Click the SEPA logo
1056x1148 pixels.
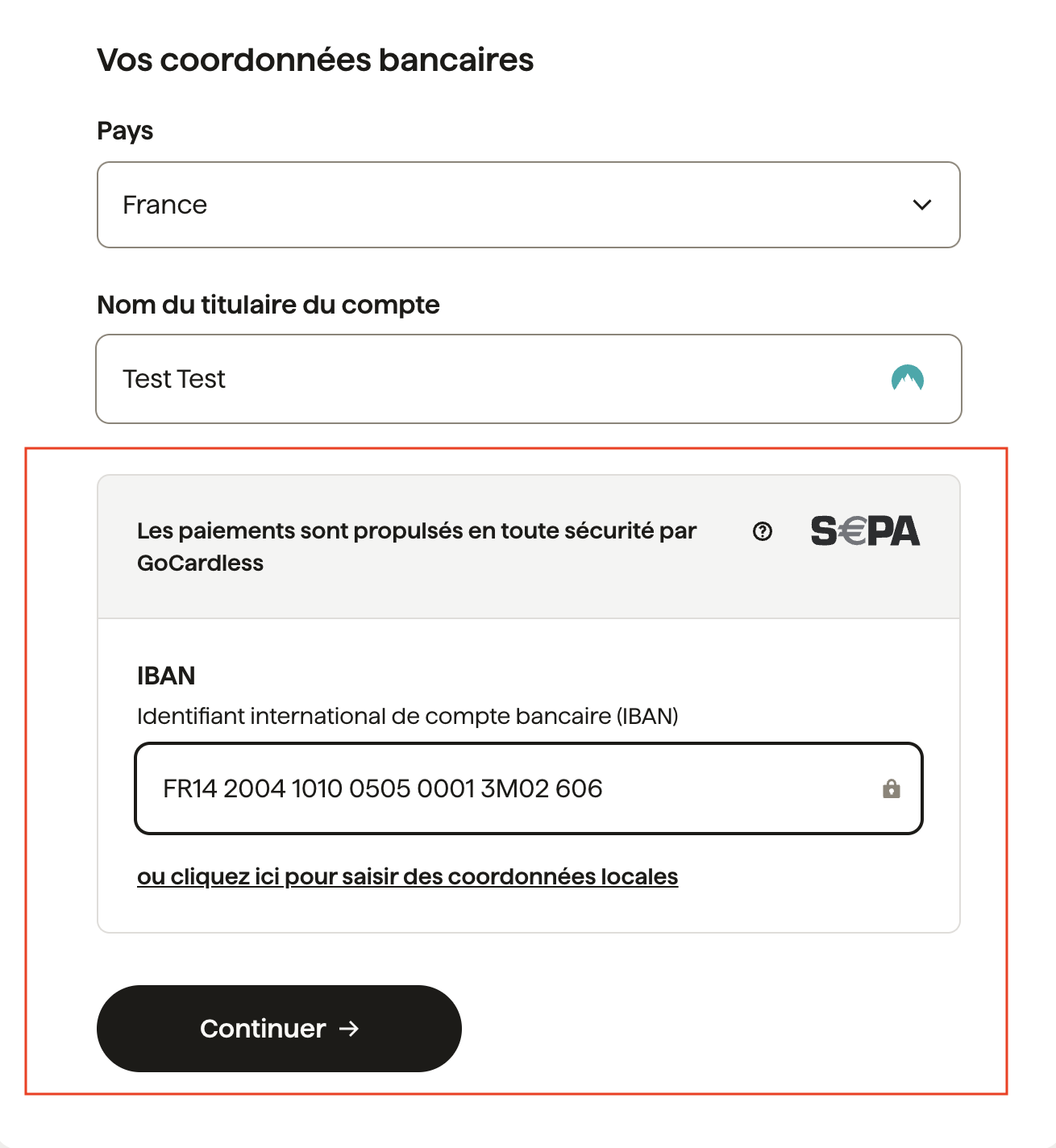(865, 531)
